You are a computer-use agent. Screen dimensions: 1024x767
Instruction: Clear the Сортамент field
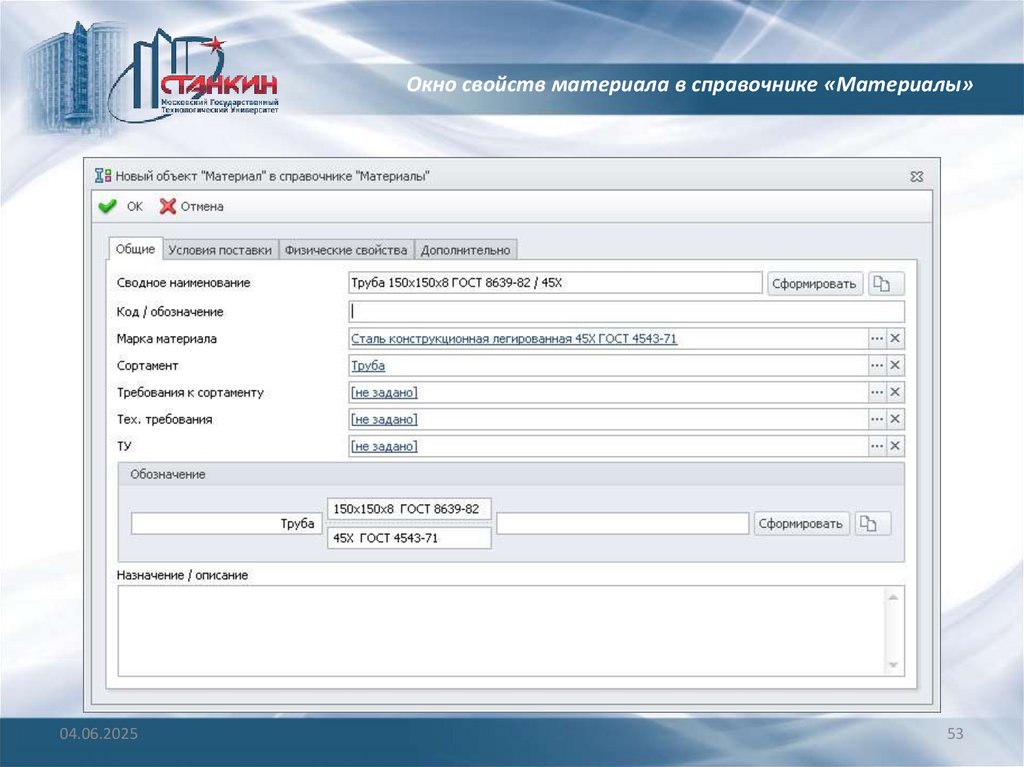[895, 365]
